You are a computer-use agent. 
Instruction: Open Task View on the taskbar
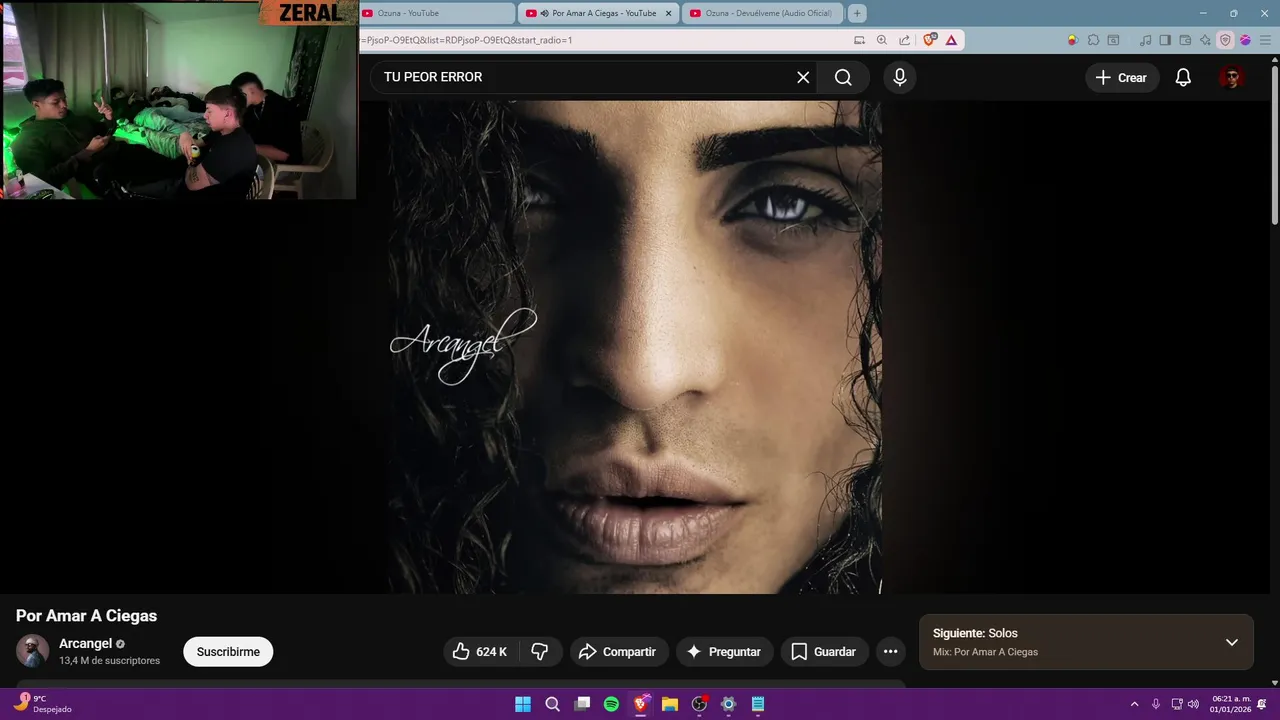[x=582, y=704]
